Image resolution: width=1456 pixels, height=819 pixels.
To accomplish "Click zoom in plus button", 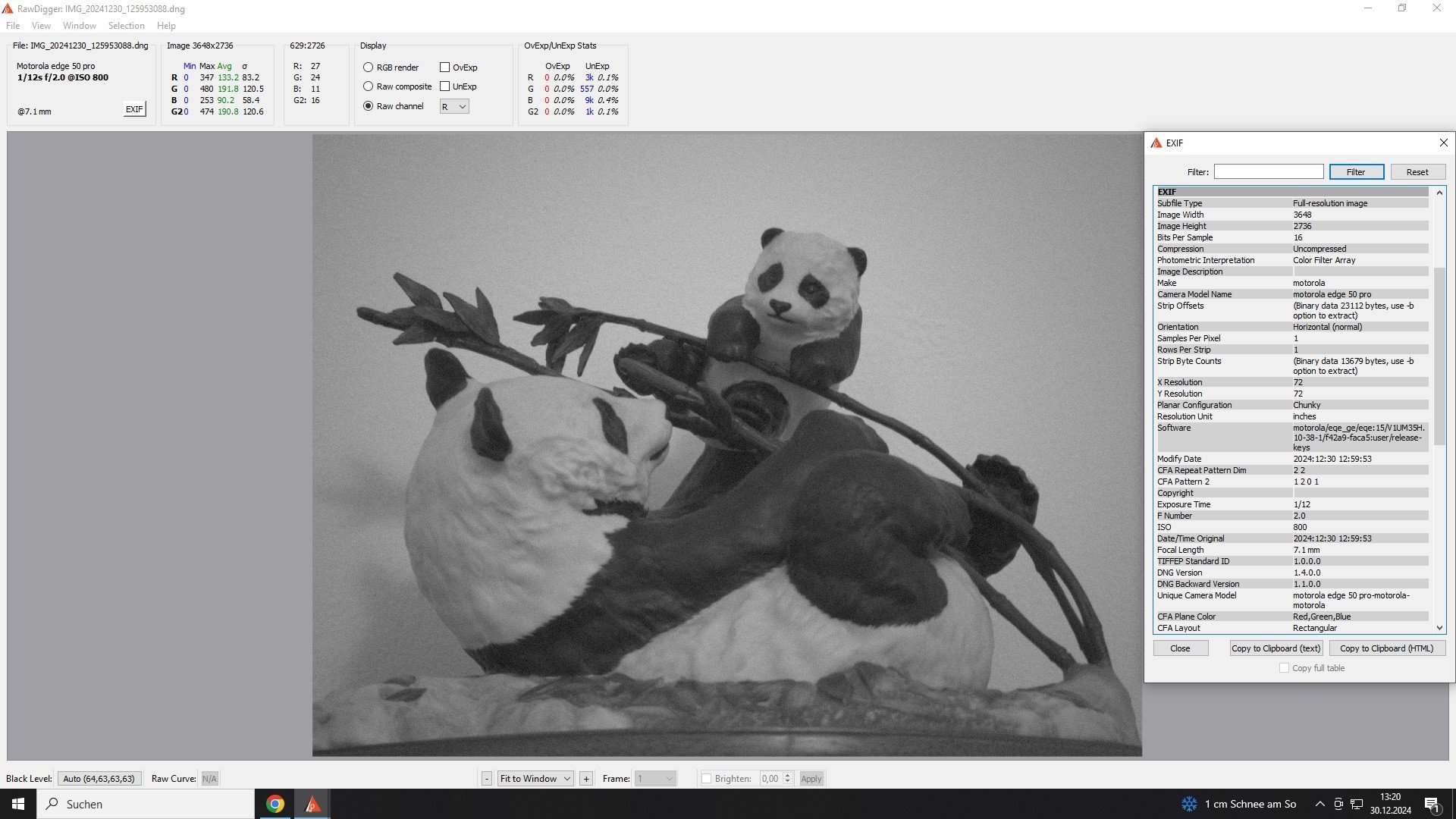I will coord(586,779).
